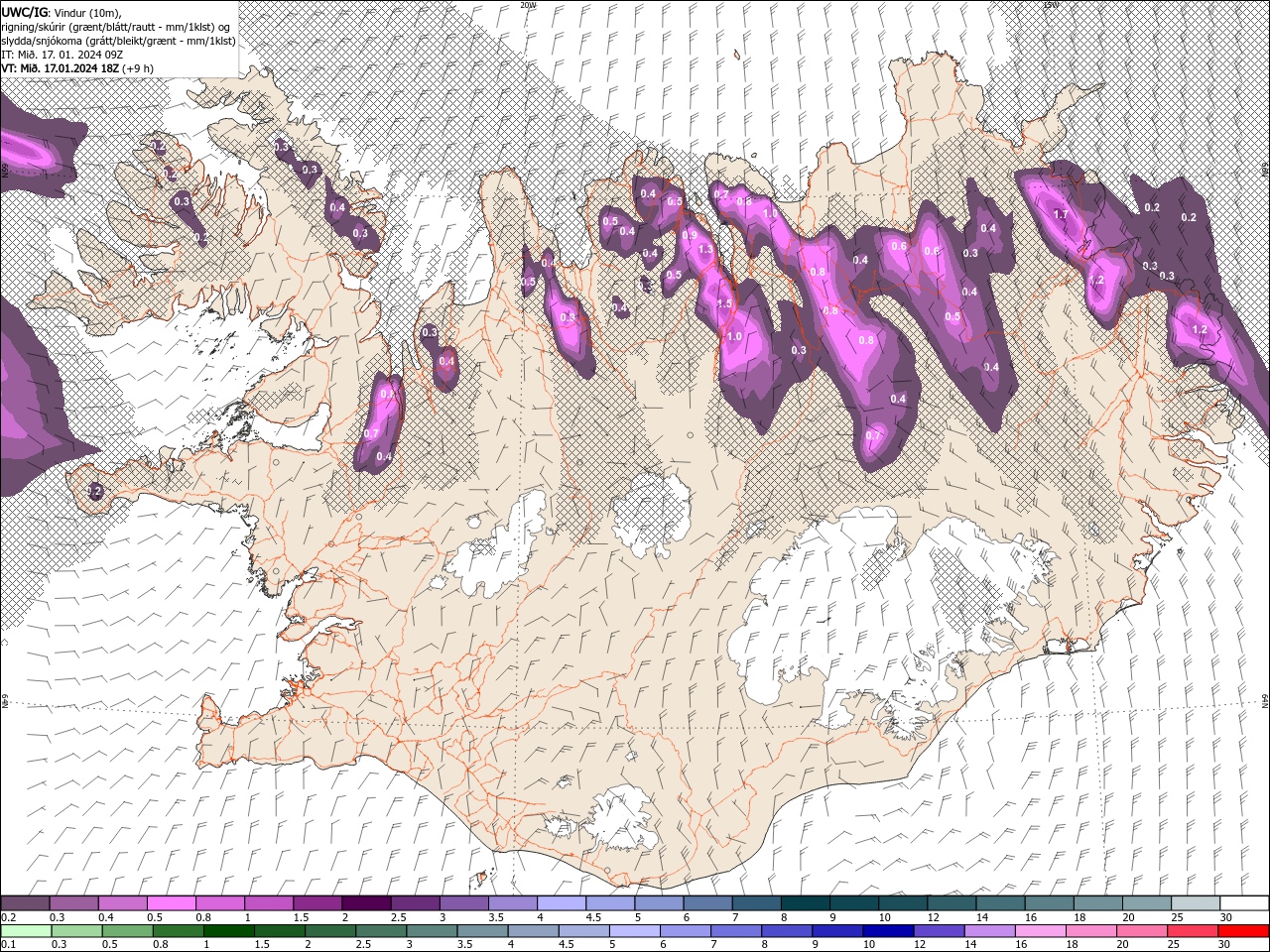Screen dimensions: 1270x952
Task: Click the grey-purple 0.2 snow legend swatch
Action: coord(25,903)
